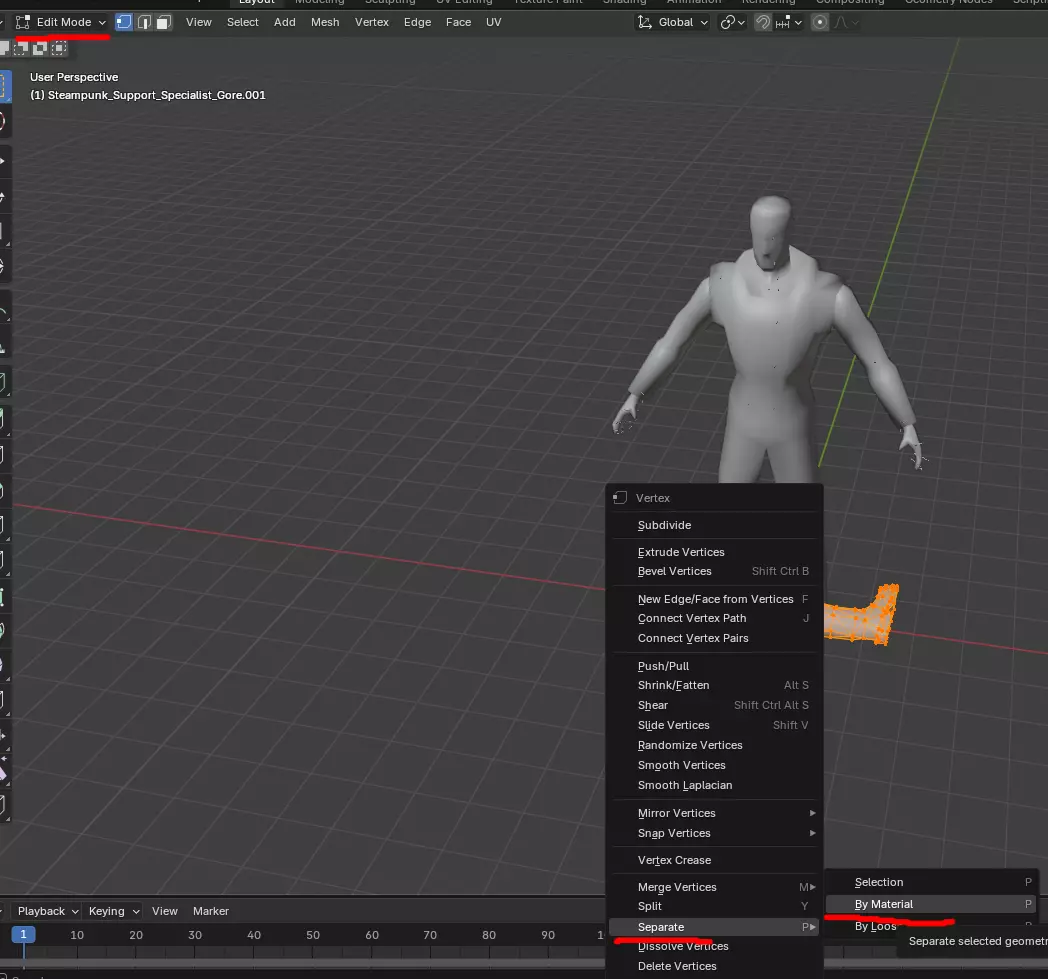Select the Extrude Region tool in toolbar
This screenshot has width=1048, height=979.
coord(3,382)
